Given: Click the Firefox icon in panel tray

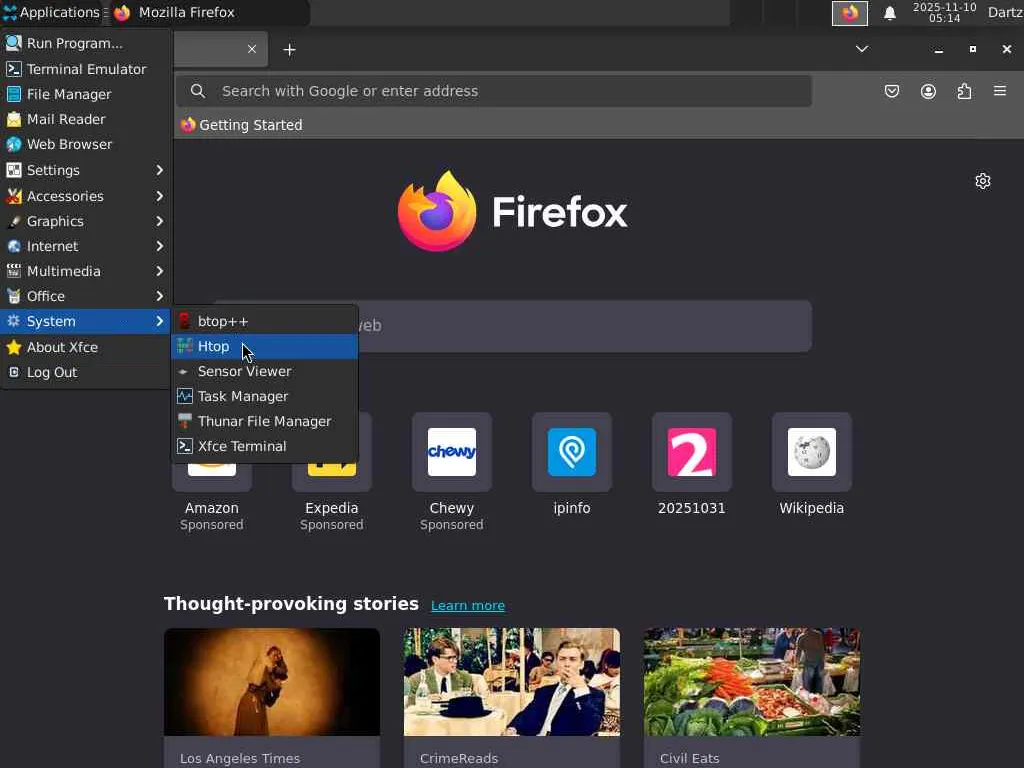Looking at the screenshot, I should click(x=849, y=13).
